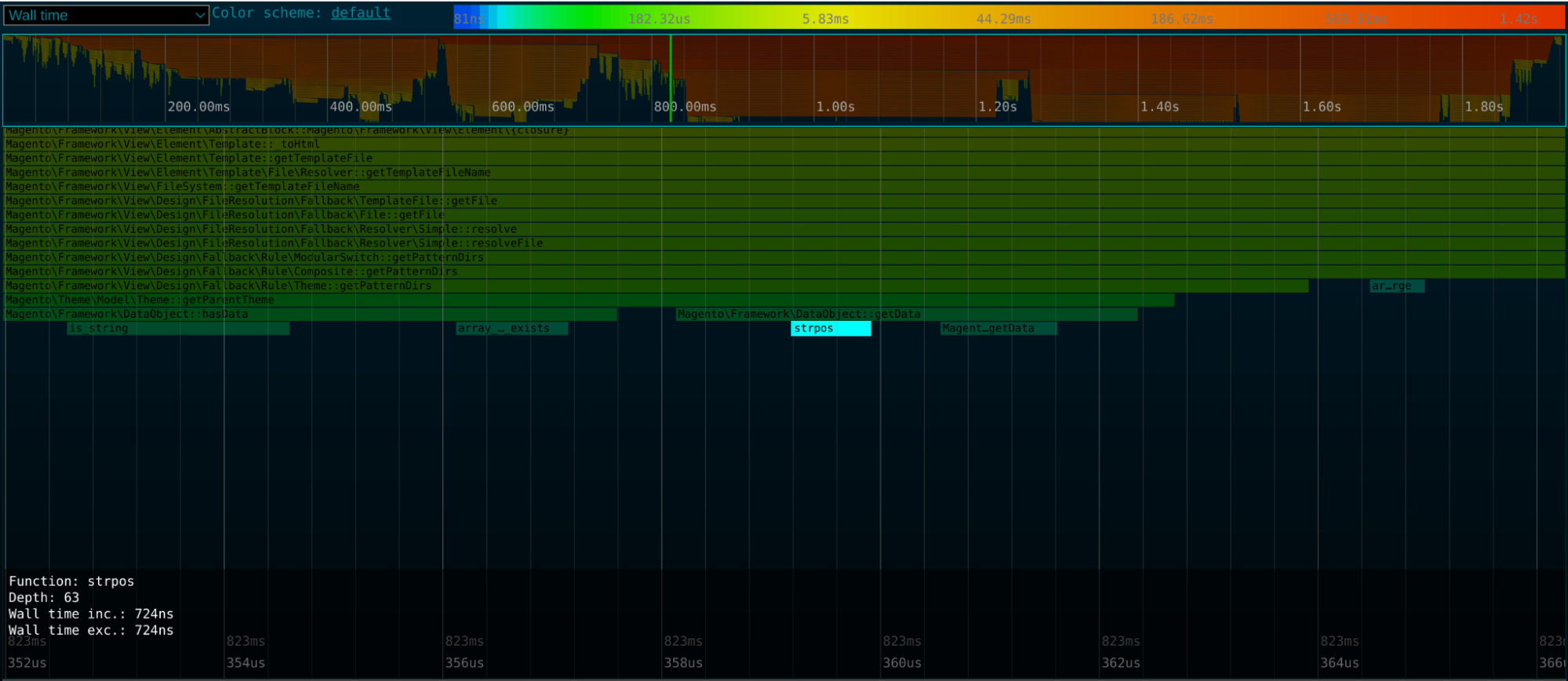Click the 358us tick on bottom time axis
Screen dimensions: 1568x681
coord(683,663)
